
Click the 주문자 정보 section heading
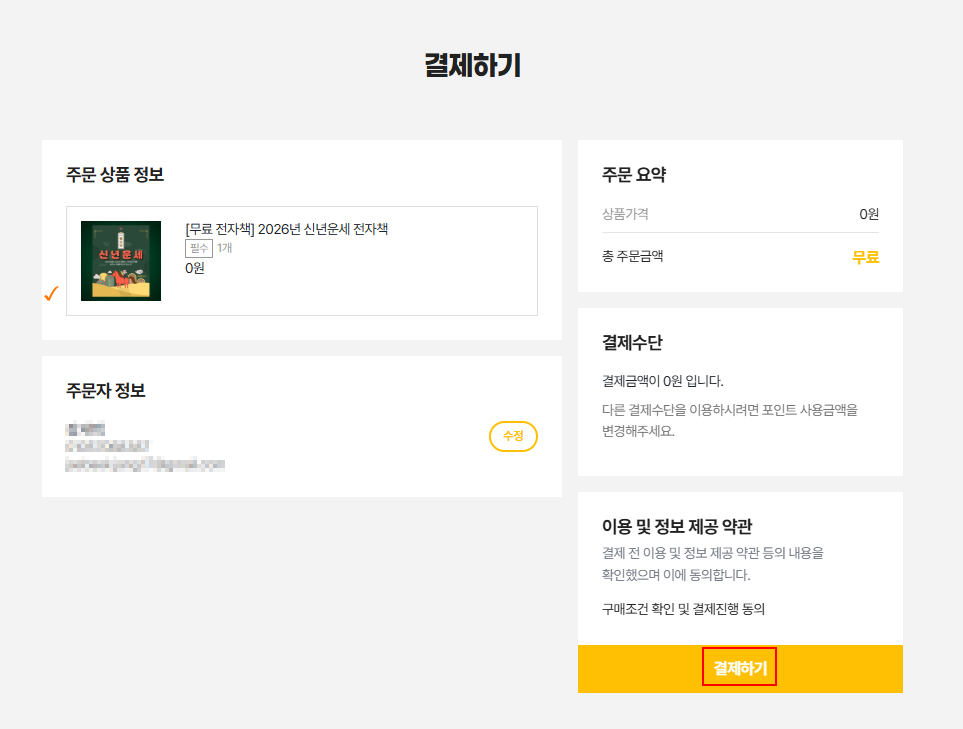coord(106,390)
